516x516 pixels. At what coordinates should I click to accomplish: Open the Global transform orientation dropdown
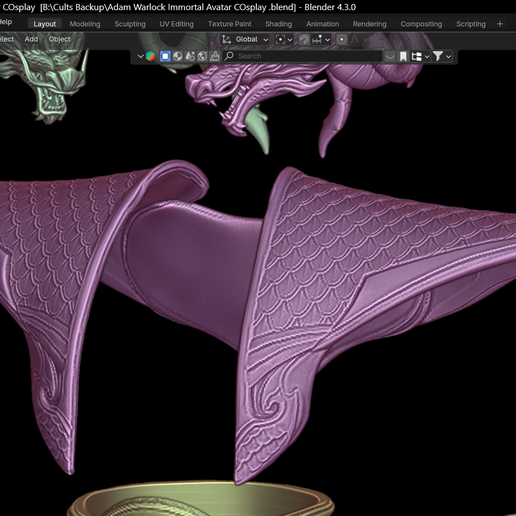(245, 40)
